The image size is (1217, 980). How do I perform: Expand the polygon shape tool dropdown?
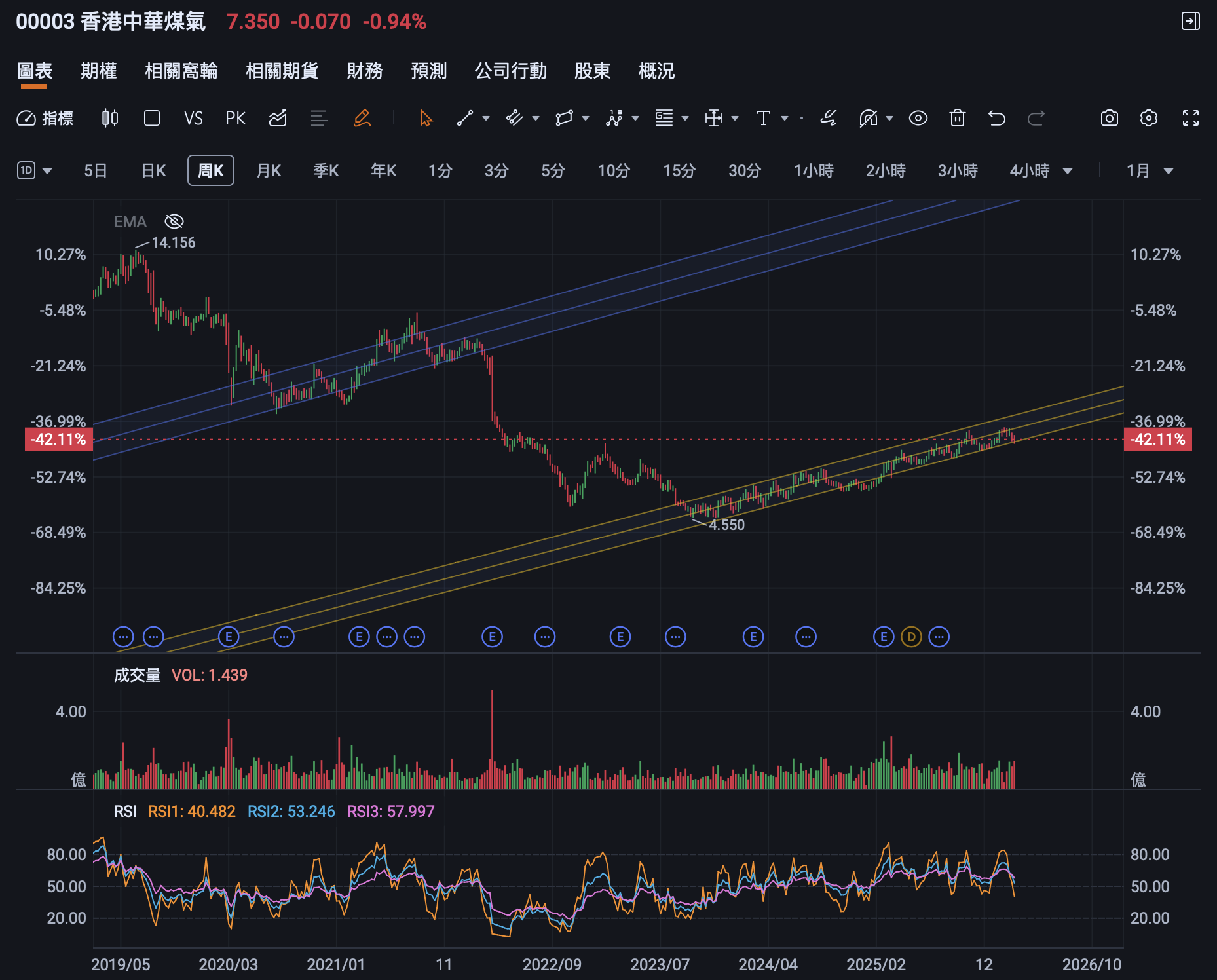click(586, 118)
